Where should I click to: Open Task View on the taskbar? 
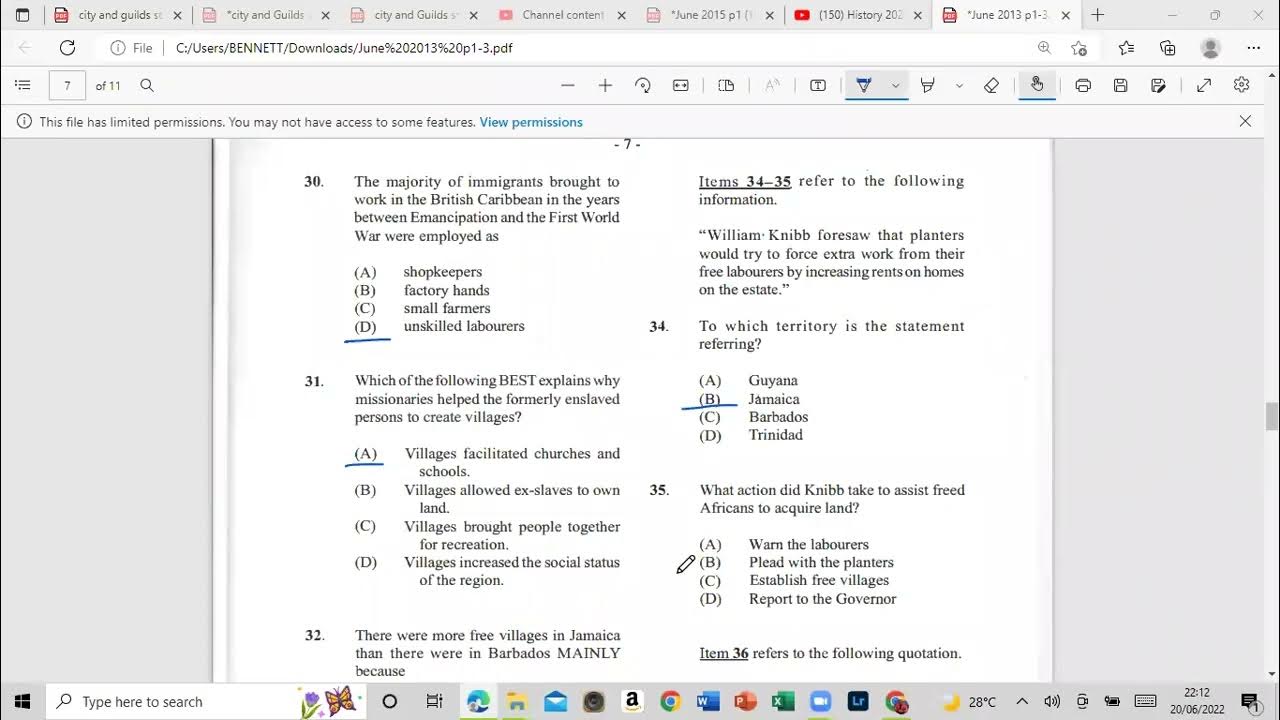point(434,701)
